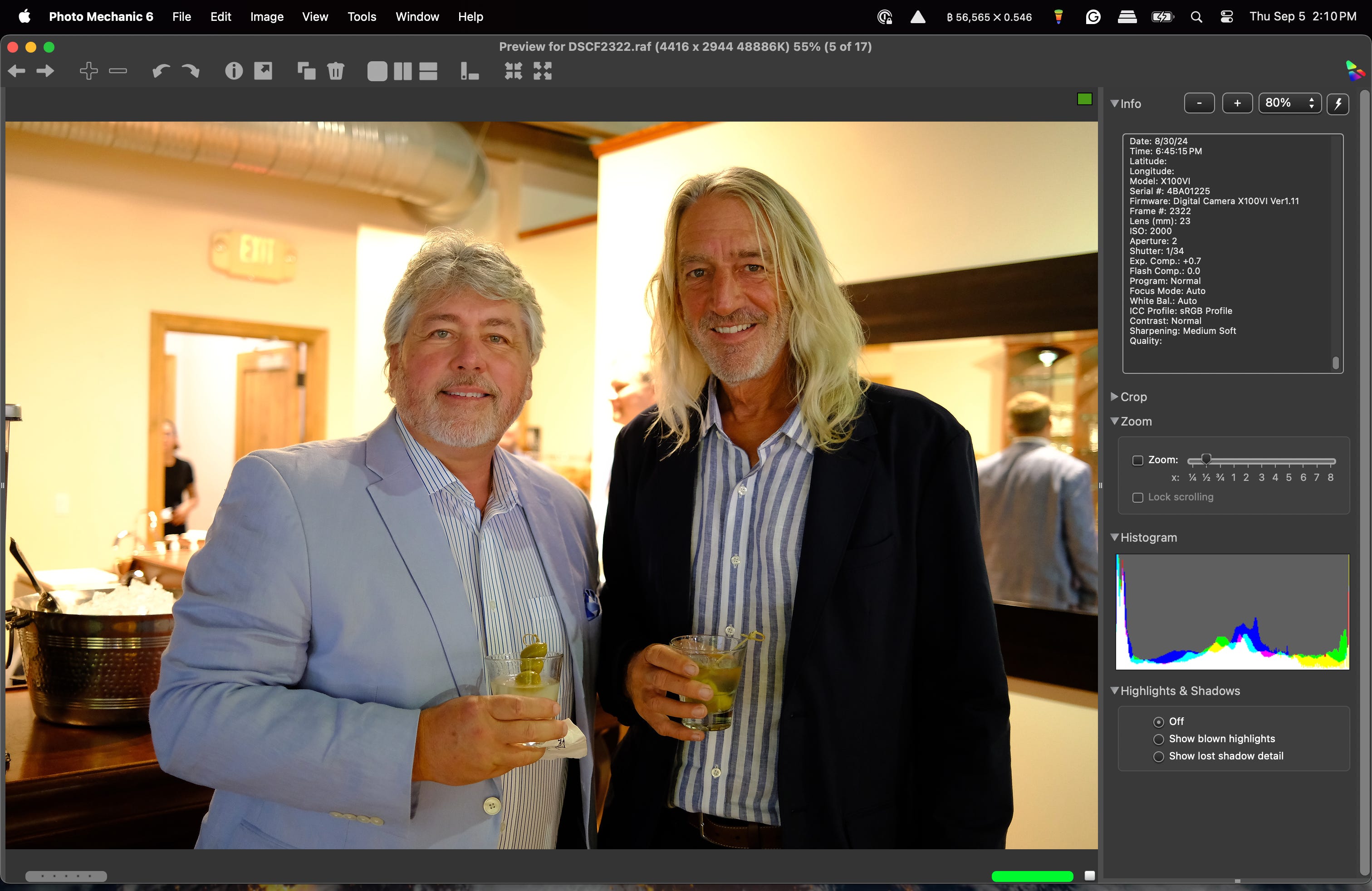The image size is (1372, 891).
Task: Click the lightning bolt button in Info
Action: pos(1338,104)
